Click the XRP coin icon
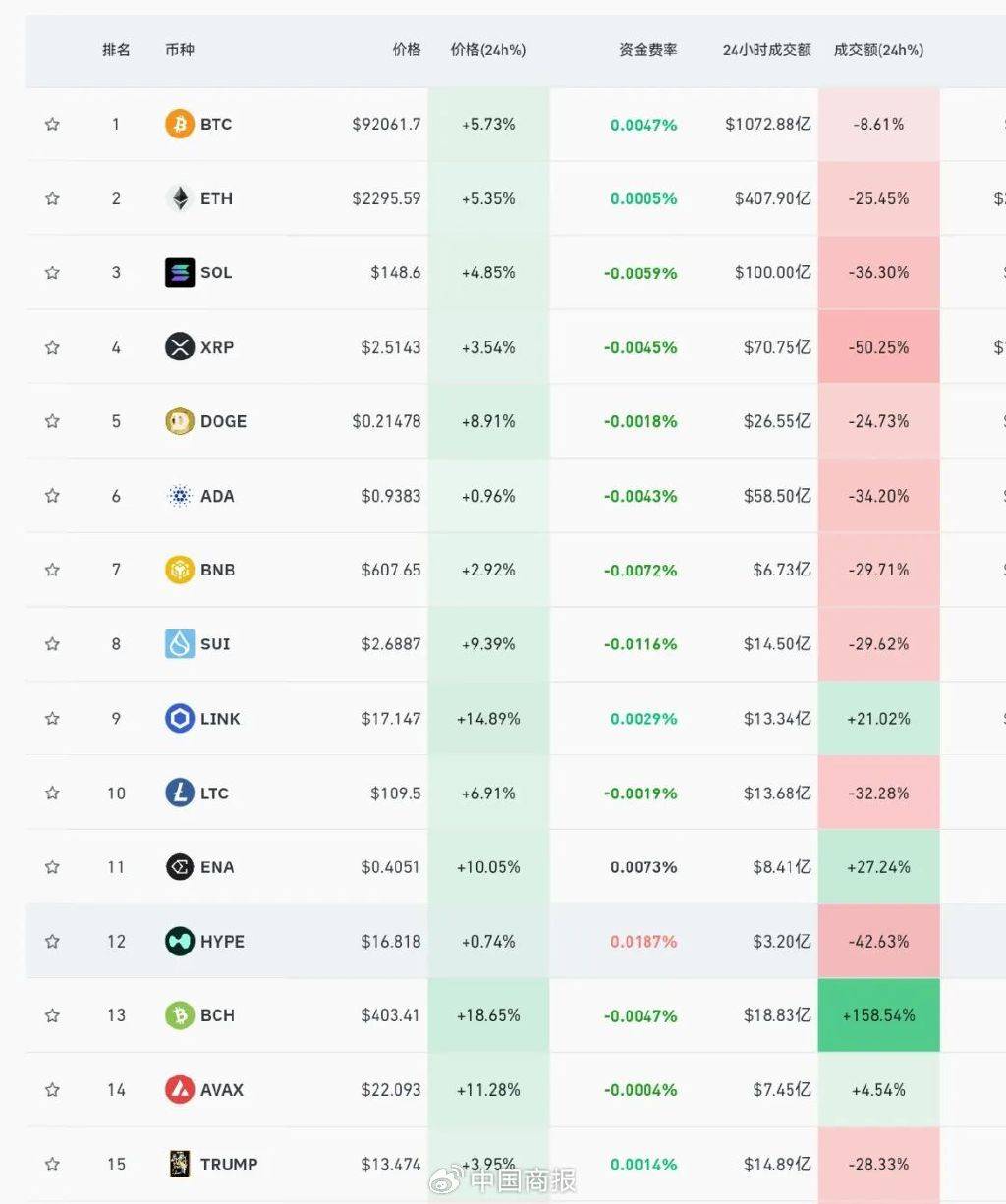This screenshot has height=1204, width=1006. point(179,347)
